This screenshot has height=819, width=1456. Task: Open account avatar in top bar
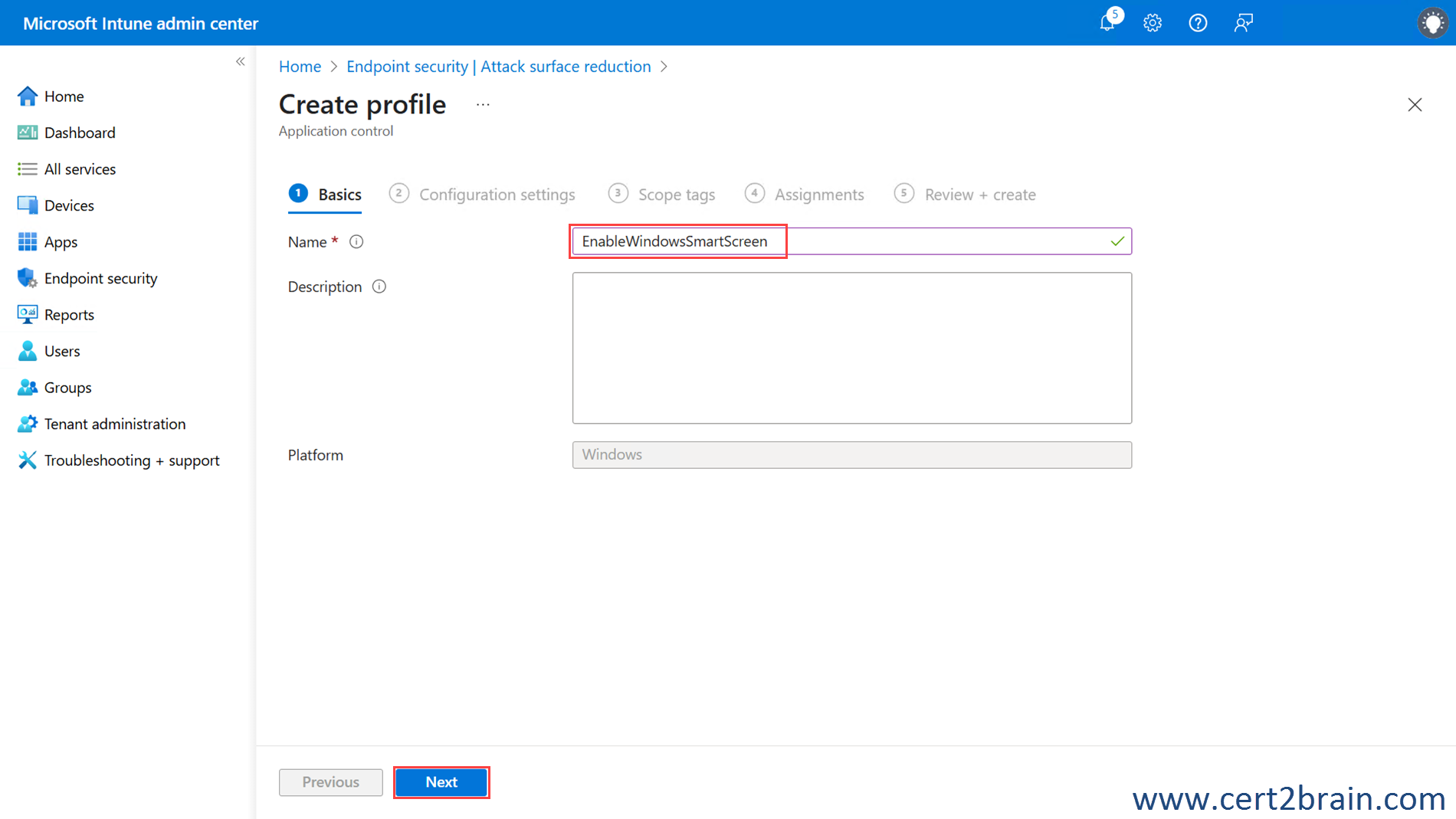[1431, 23]
